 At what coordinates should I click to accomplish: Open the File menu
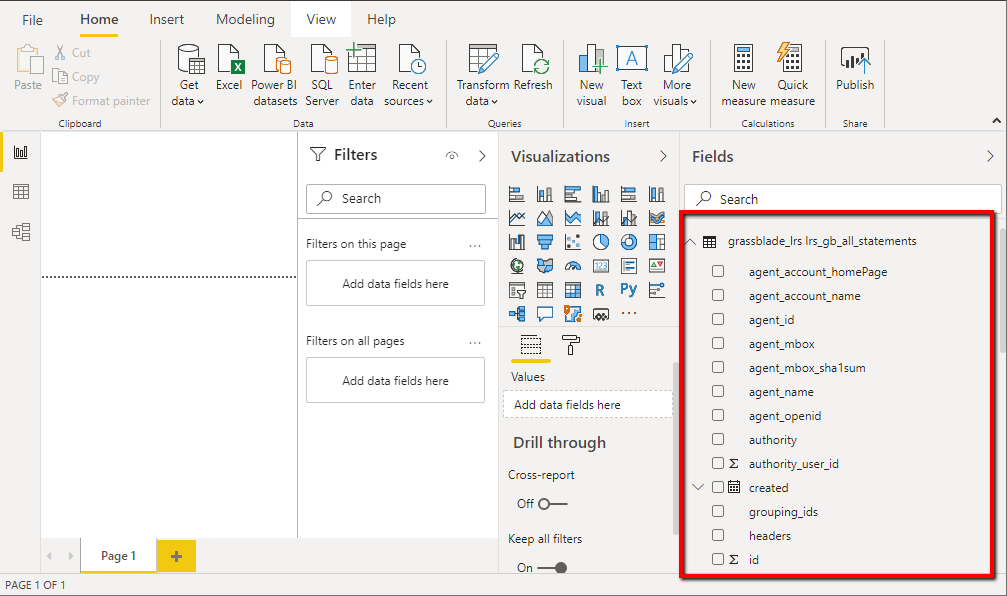tap(32, 20)
